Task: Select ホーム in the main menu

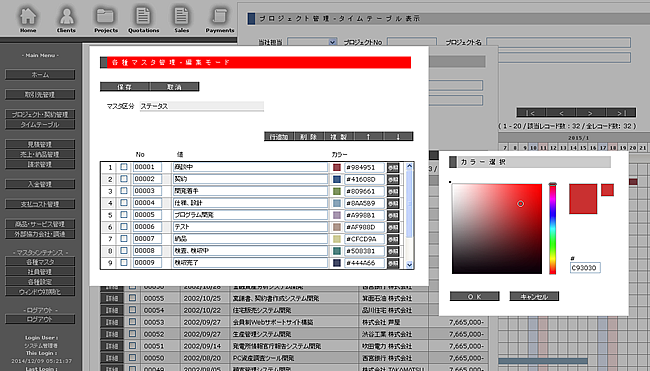Action: 40,75
